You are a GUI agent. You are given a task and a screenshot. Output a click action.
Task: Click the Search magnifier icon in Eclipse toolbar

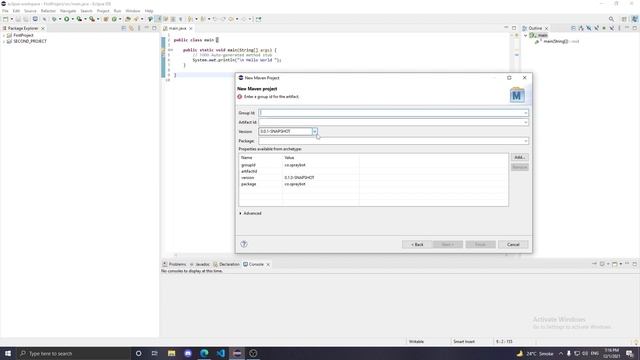(x=611, y=19)
